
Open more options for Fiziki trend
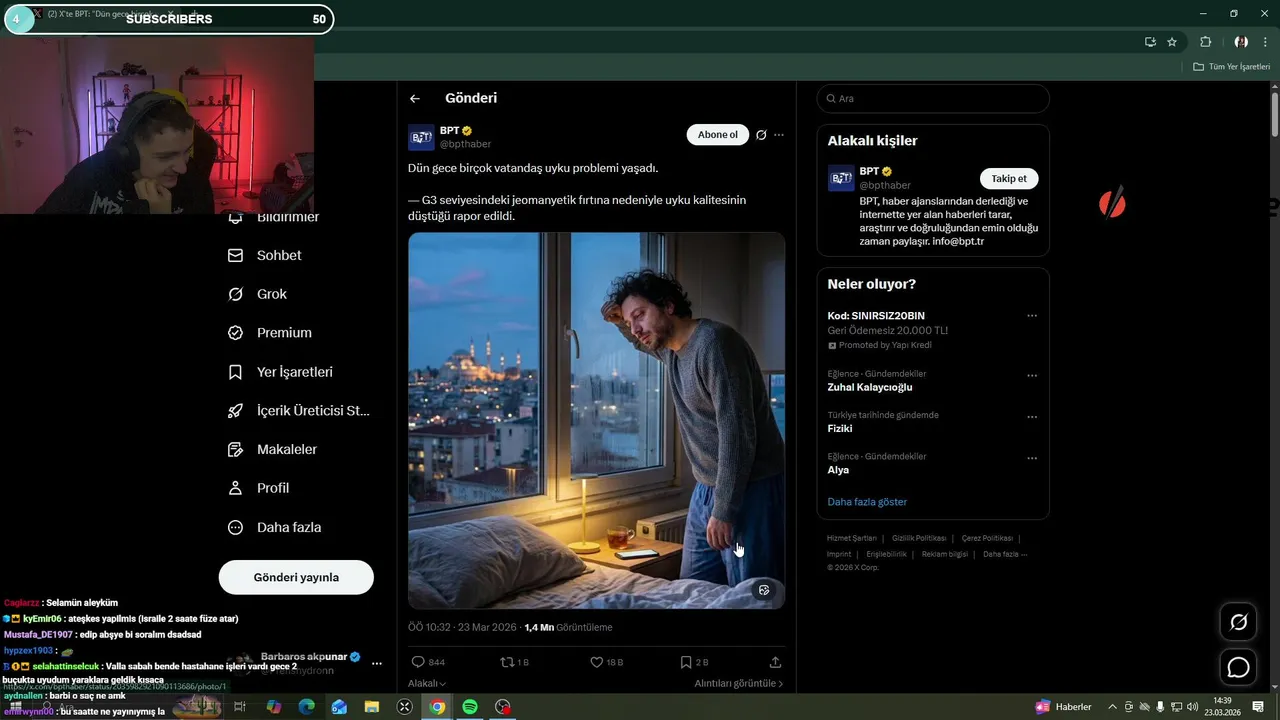(1032, 417)
